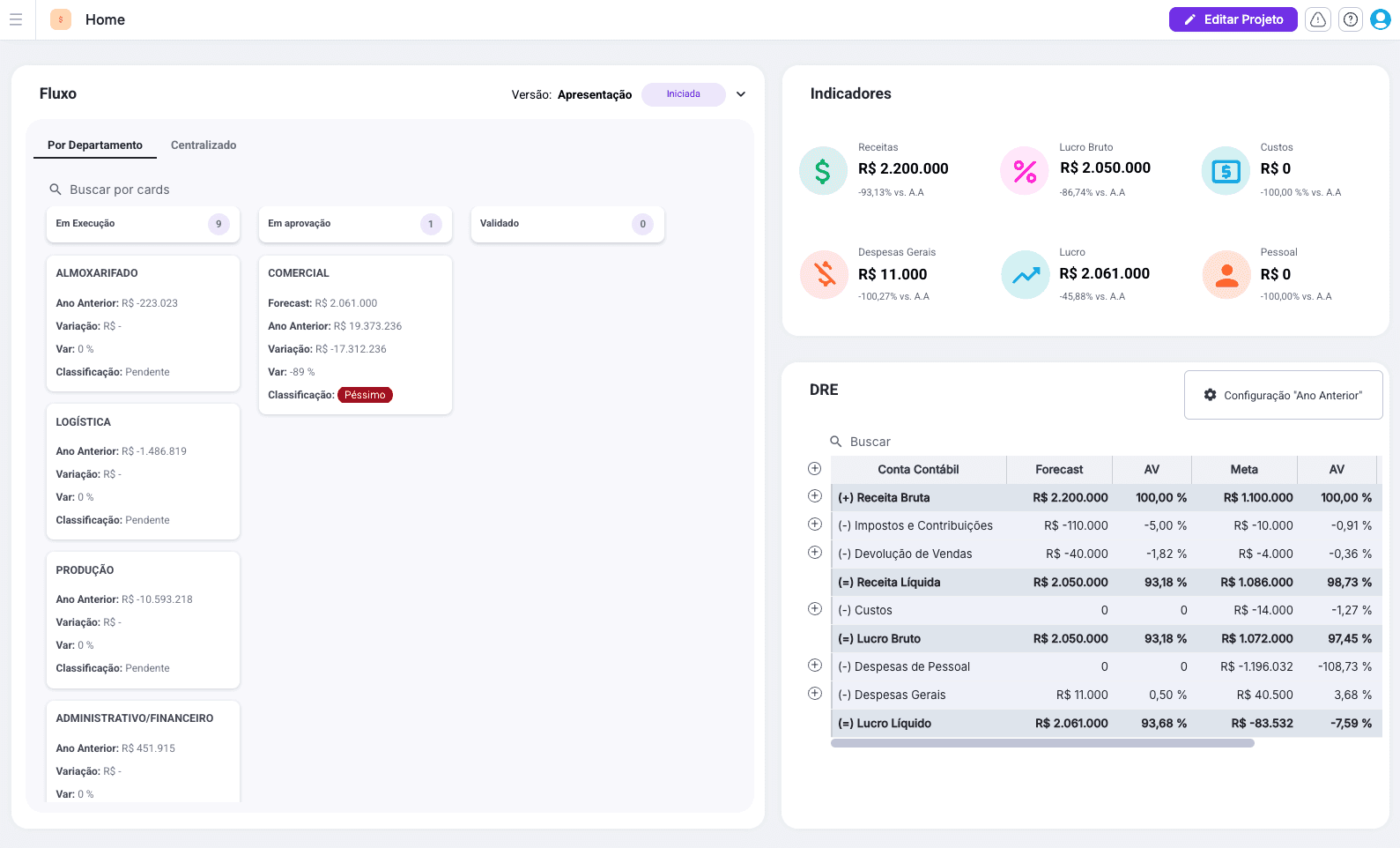Open the version dropdown chevron
The image size is (1400, 848).
(741, 94)
